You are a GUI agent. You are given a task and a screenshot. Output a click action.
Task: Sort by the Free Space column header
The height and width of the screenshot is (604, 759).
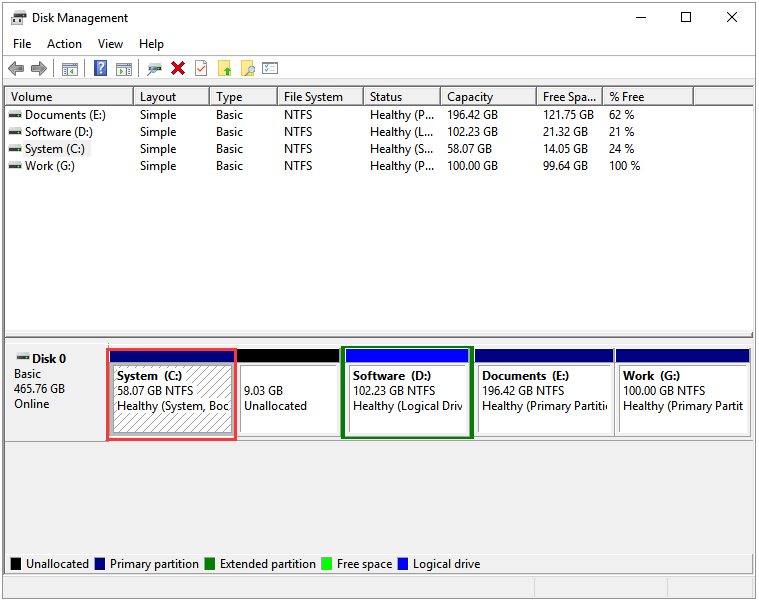coord(569,97)
